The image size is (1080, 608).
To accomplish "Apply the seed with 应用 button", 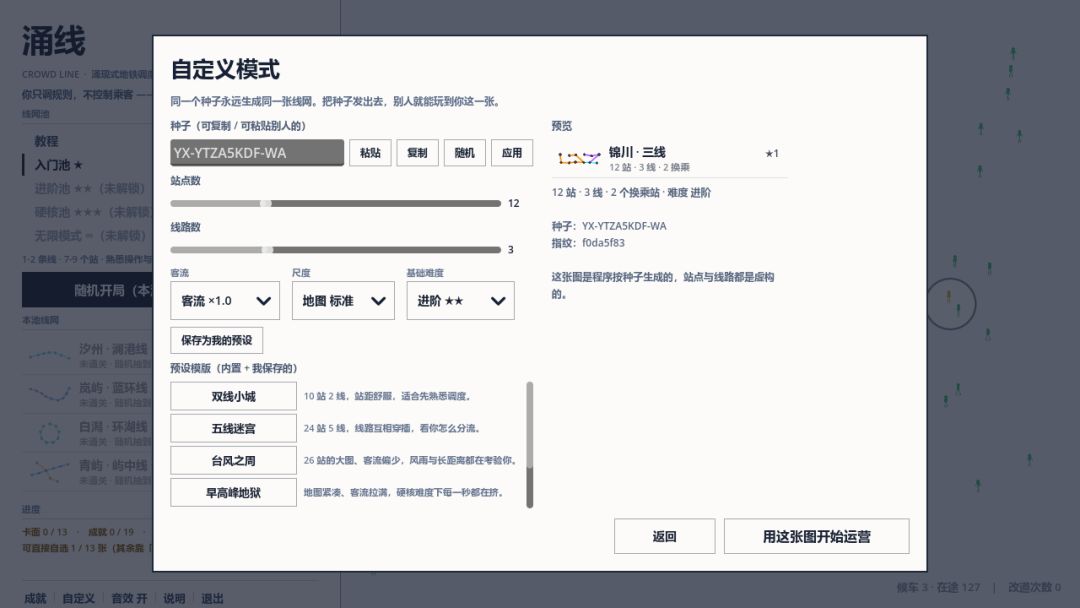I will pyautogui.click(x=512, y=153).
